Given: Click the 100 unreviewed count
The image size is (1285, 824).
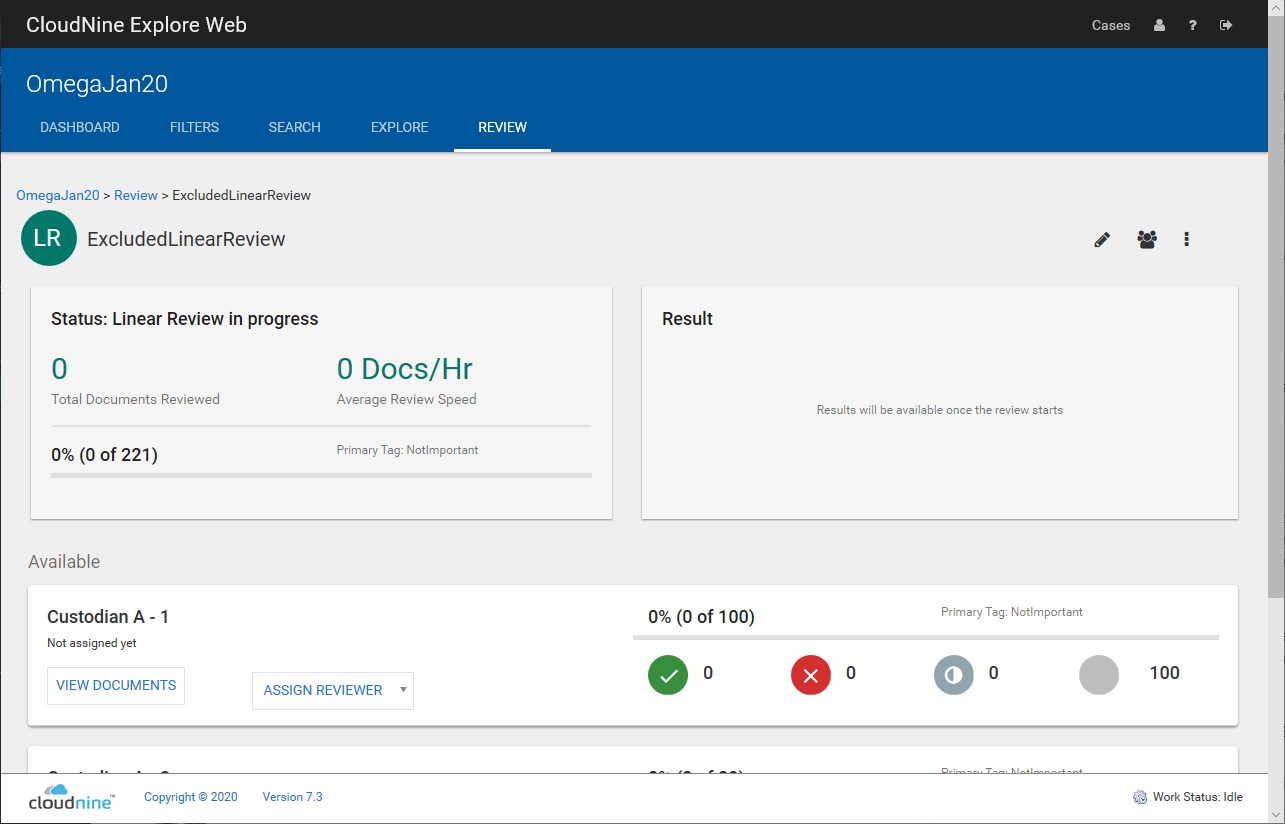Looking at the screenshot, I should coord(1165,673).
